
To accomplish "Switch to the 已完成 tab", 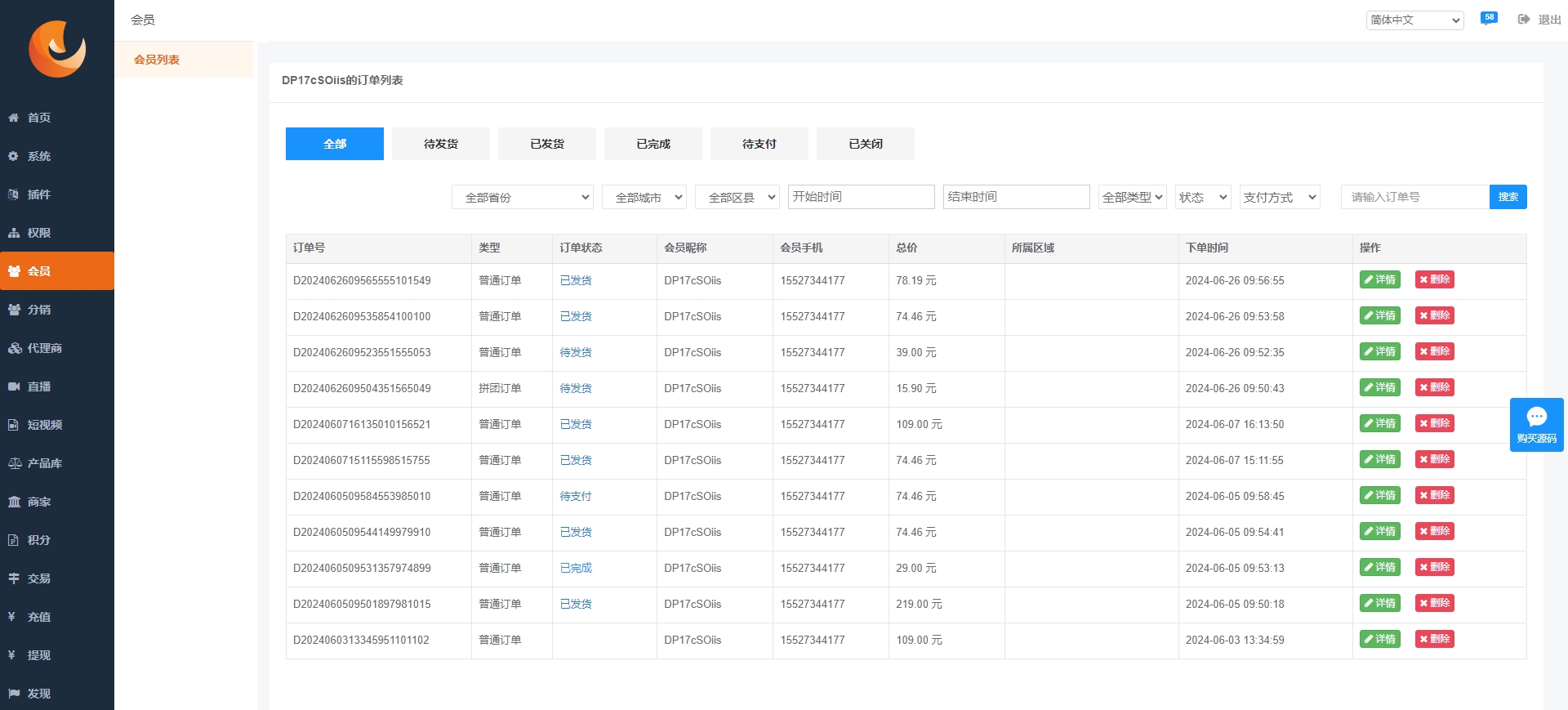I will [x=653, y=144].
